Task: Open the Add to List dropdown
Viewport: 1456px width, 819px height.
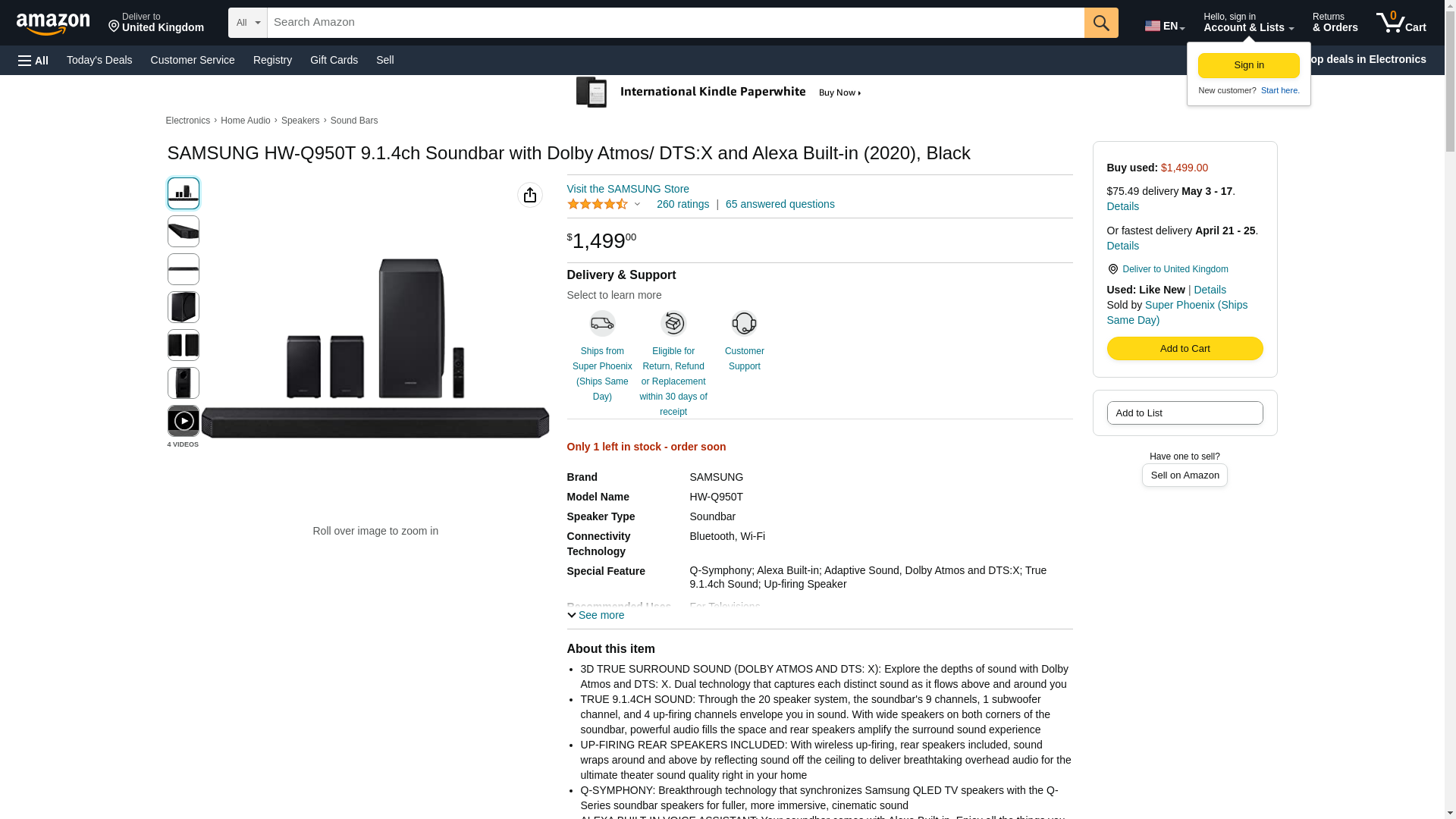Action: (x=1185, y=413)
